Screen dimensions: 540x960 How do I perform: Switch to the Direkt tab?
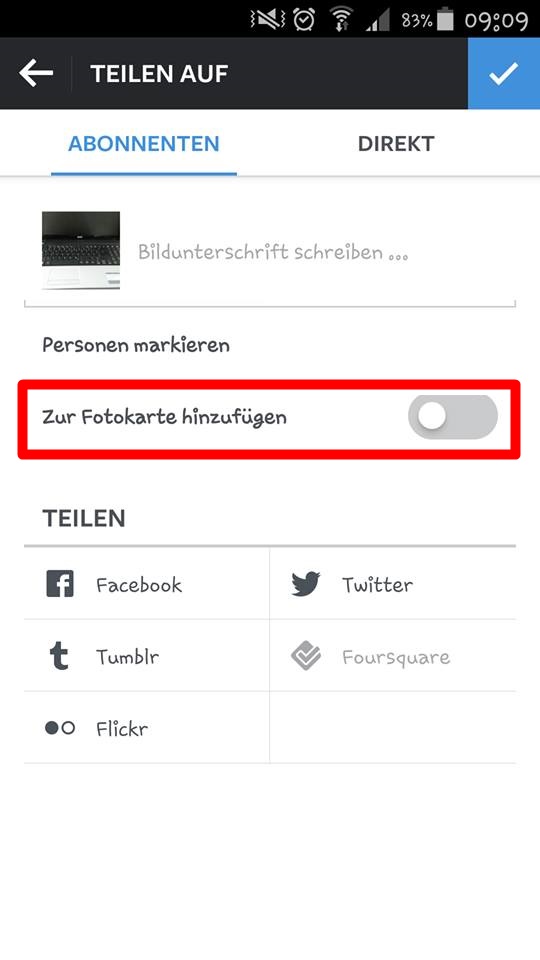tap(396, 144)
